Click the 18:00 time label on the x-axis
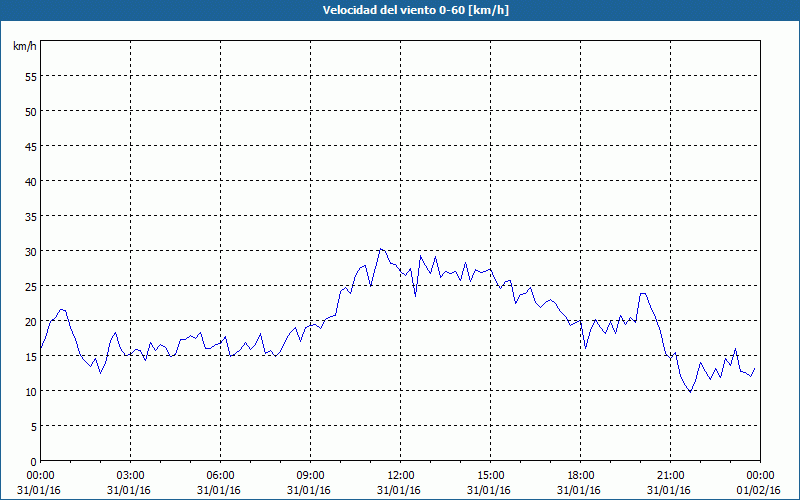This screenshot has width=800, height=500. 581,476
